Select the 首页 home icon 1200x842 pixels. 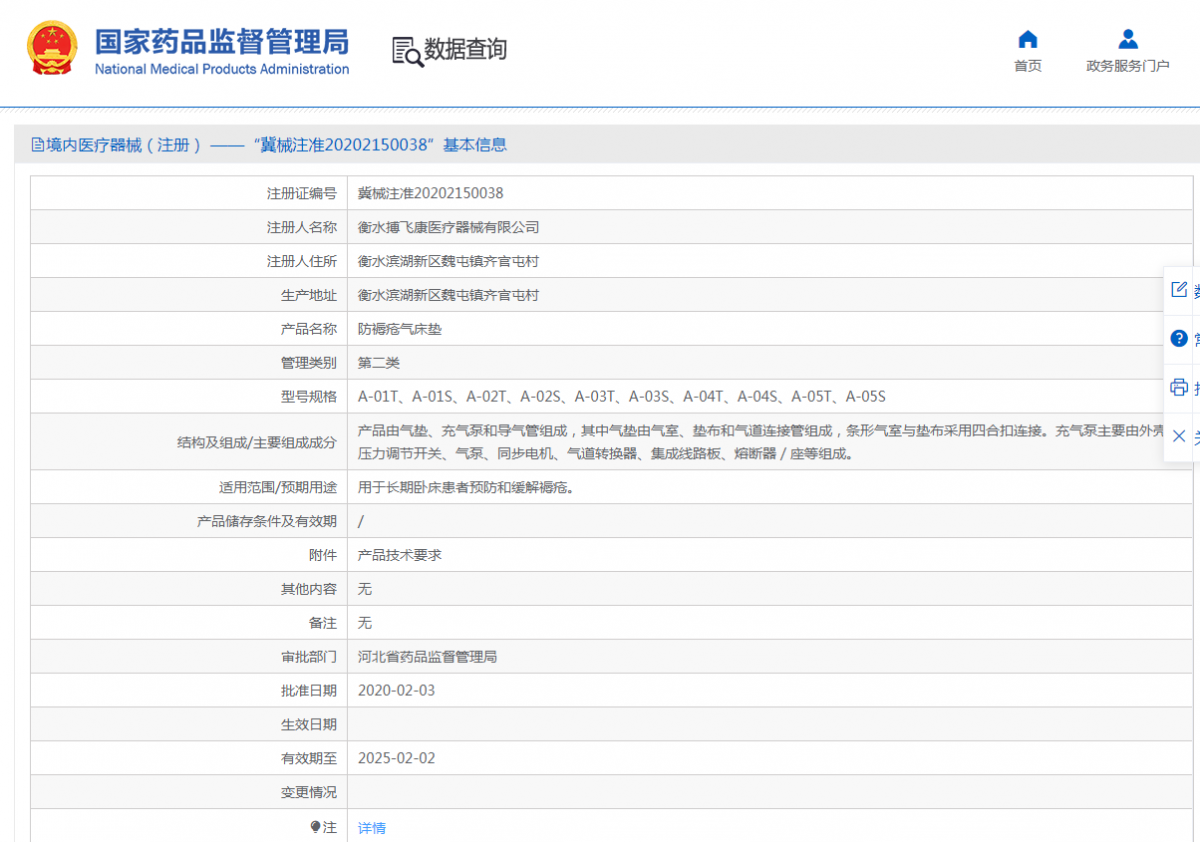point(1027,38)
